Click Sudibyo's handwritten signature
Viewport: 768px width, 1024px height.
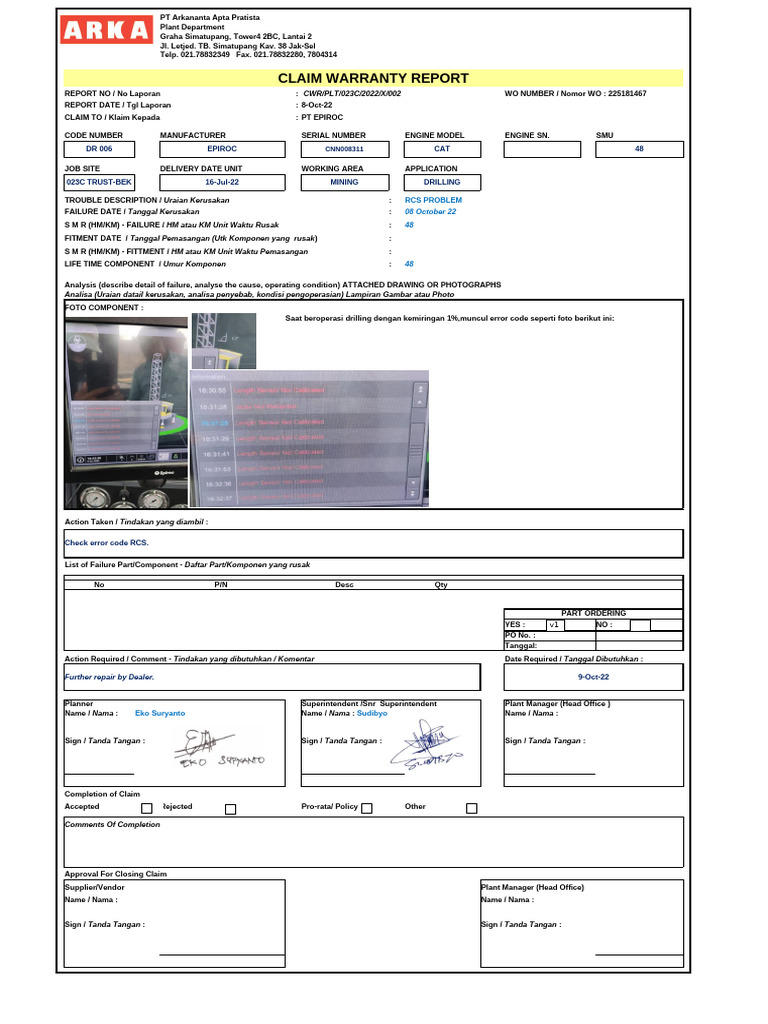(x=426, y=746)
